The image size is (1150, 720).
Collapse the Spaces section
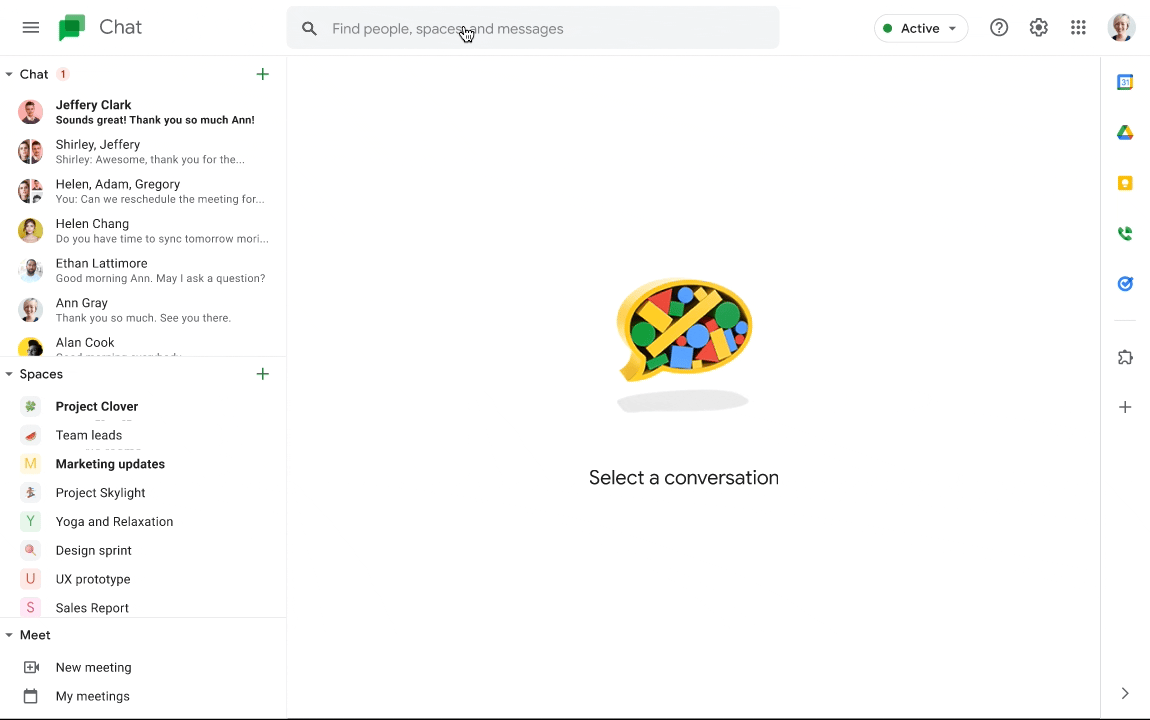tap(9, 374)
